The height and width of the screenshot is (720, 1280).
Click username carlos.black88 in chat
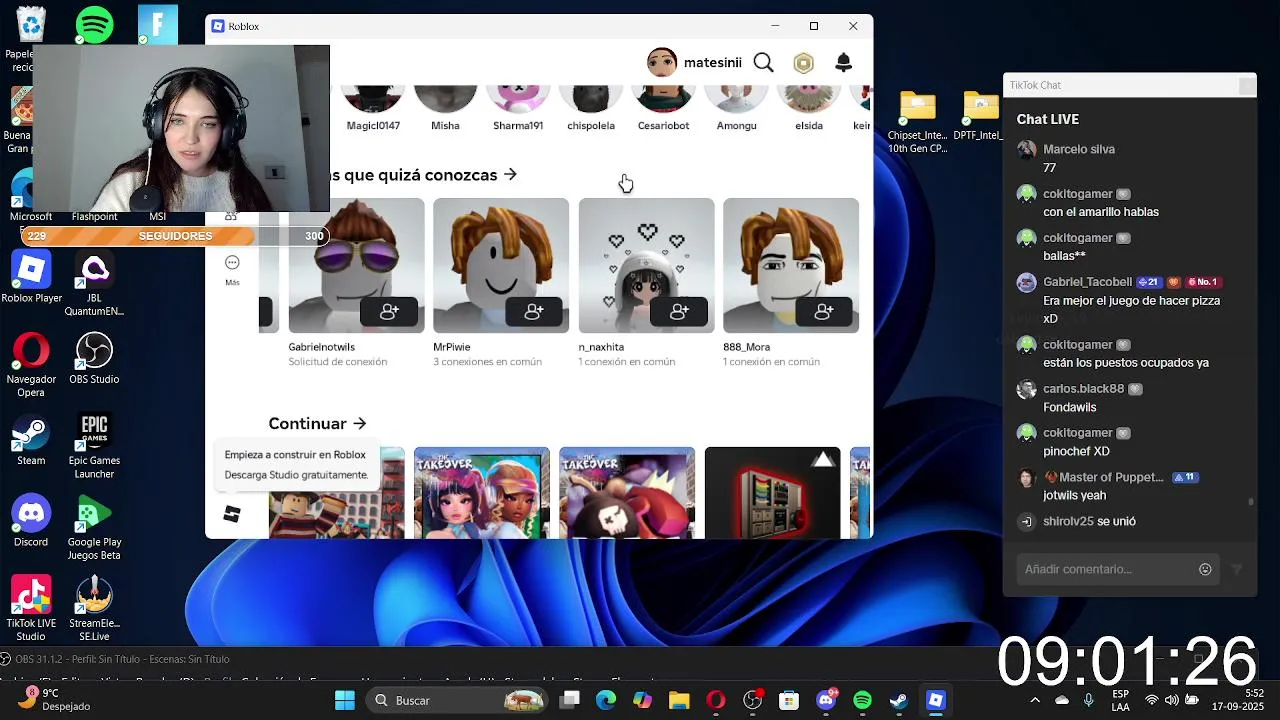tap(1083, 388)
